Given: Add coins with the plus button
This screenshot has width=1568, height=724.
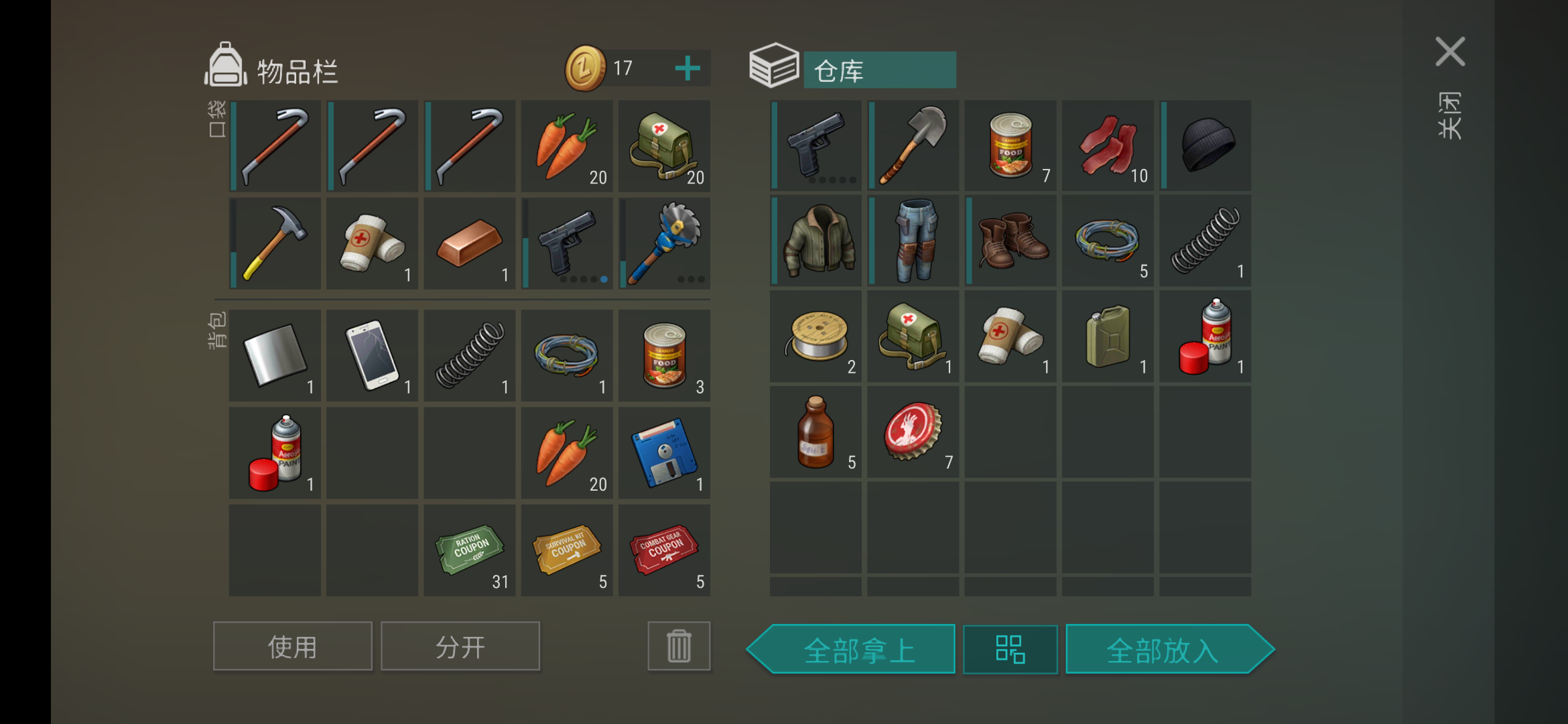Looking at the screenshot, I should tap(688, 68).
